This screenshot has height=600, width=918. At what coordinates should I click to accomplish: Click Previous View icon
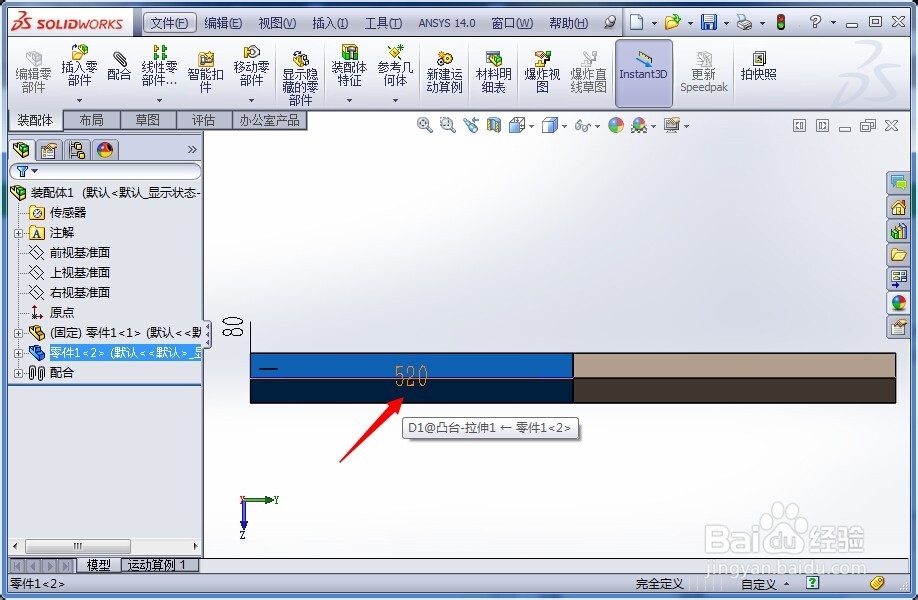pyautogui.click(x=471, y=125)
